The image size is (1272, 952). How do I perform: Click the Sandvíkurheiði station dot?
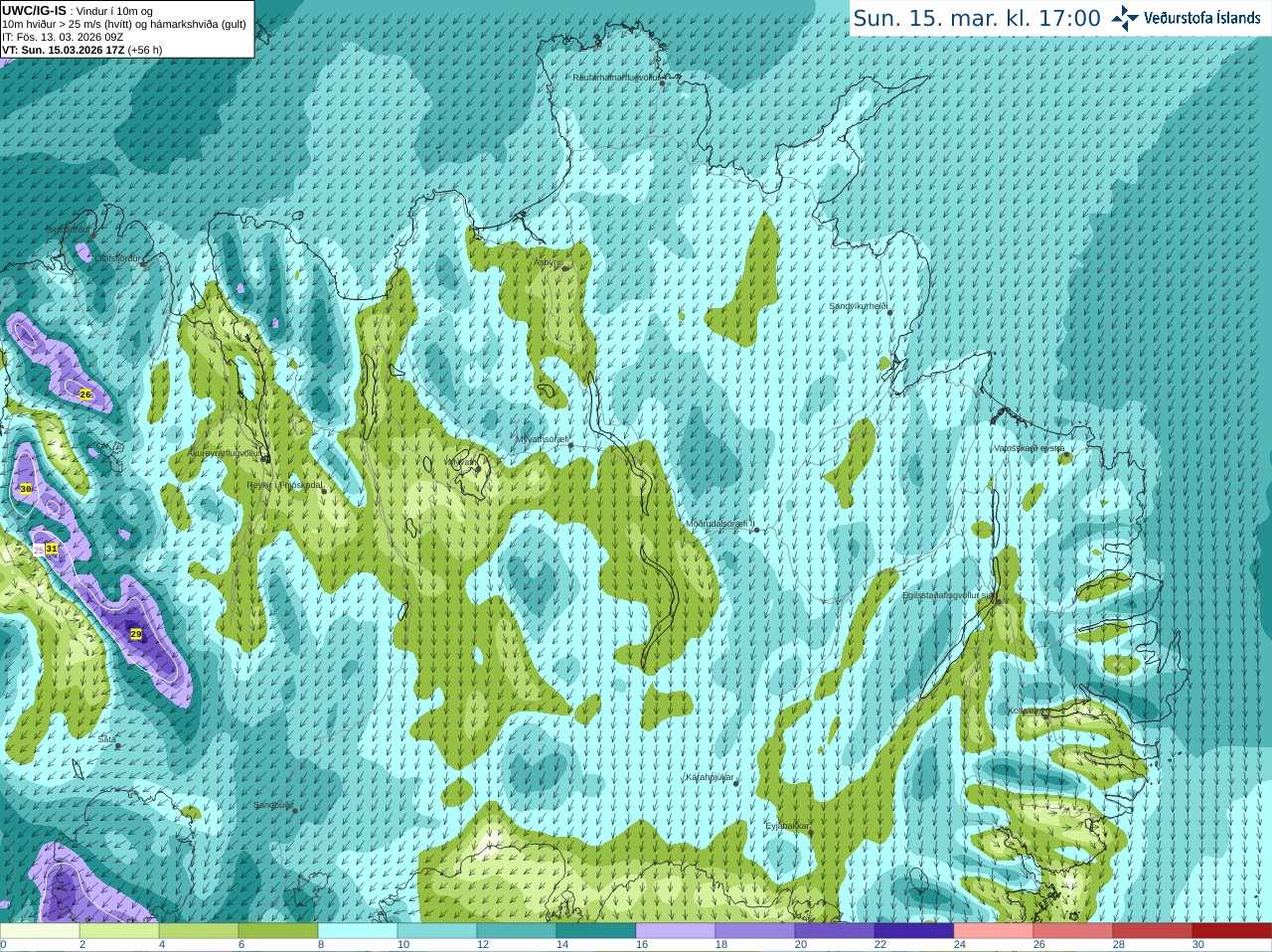tap(890, 312)
